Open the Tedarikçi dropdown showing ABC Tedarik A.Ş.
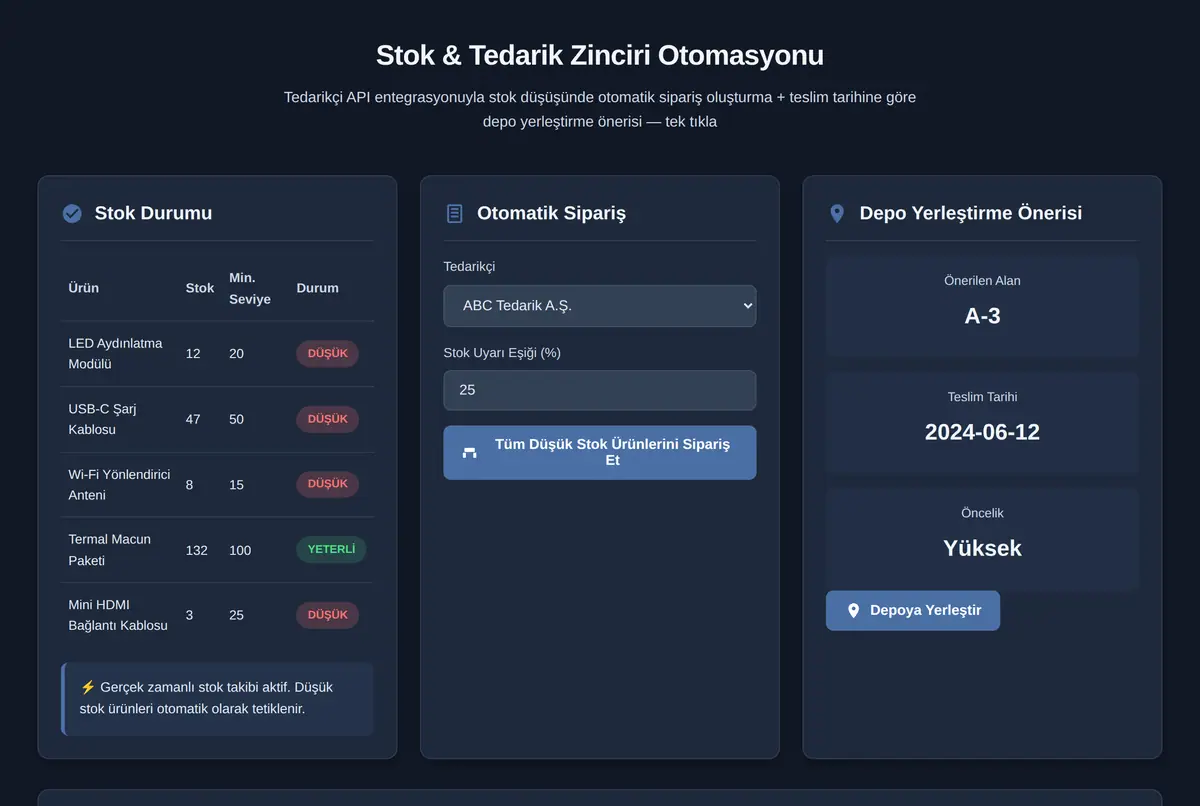Viewport: 1200px width, 806px height. (x=600, y=306)
